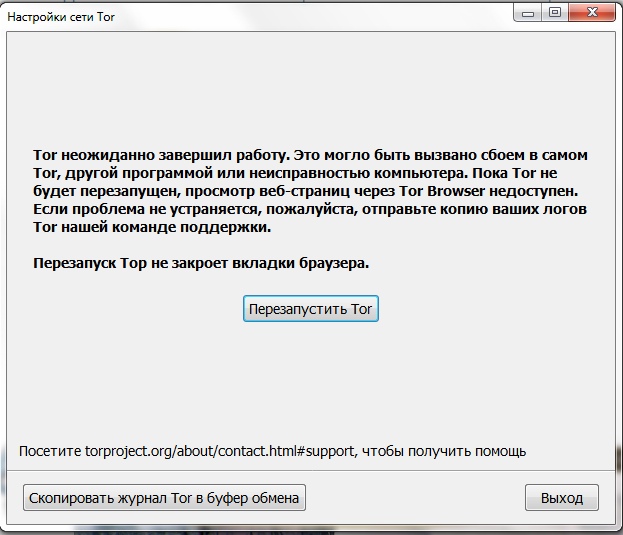Click the line 'Перезапуск Tor не закроет вкладки браузера.'
The width and height of the screenshot is (623, 535).
point(201,263)
